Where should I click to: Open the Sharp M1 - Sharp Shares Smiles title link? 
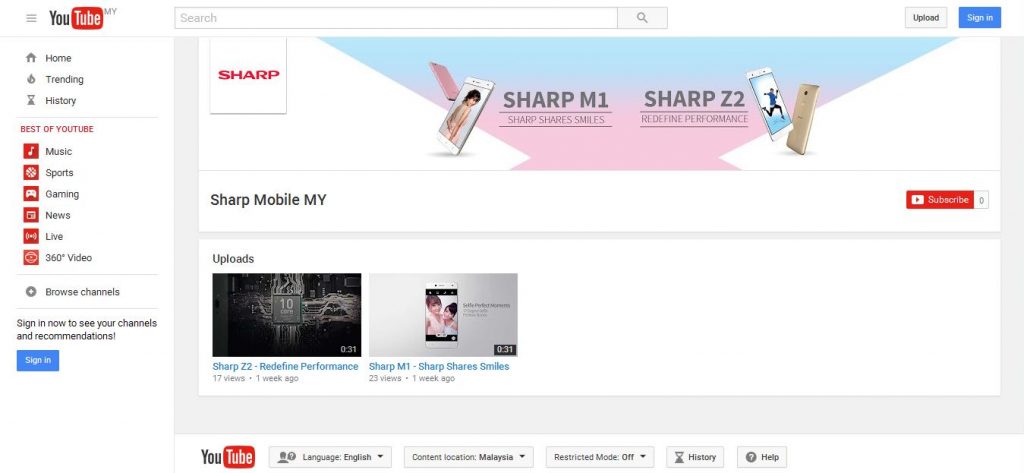(439, 367)
